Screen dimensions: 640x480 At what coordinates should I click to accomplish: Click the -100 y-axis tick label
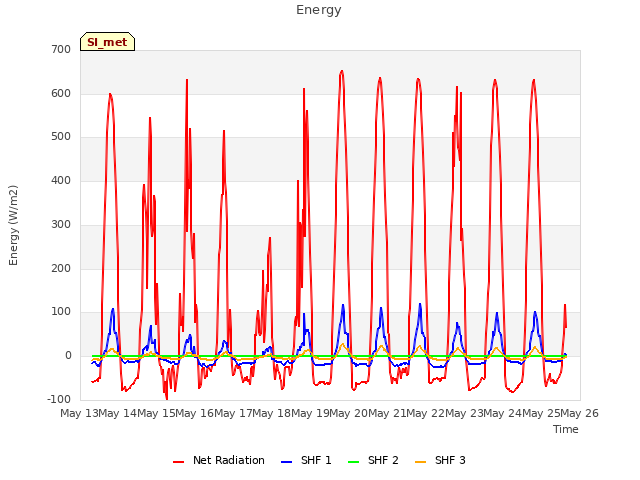(59, 399)
